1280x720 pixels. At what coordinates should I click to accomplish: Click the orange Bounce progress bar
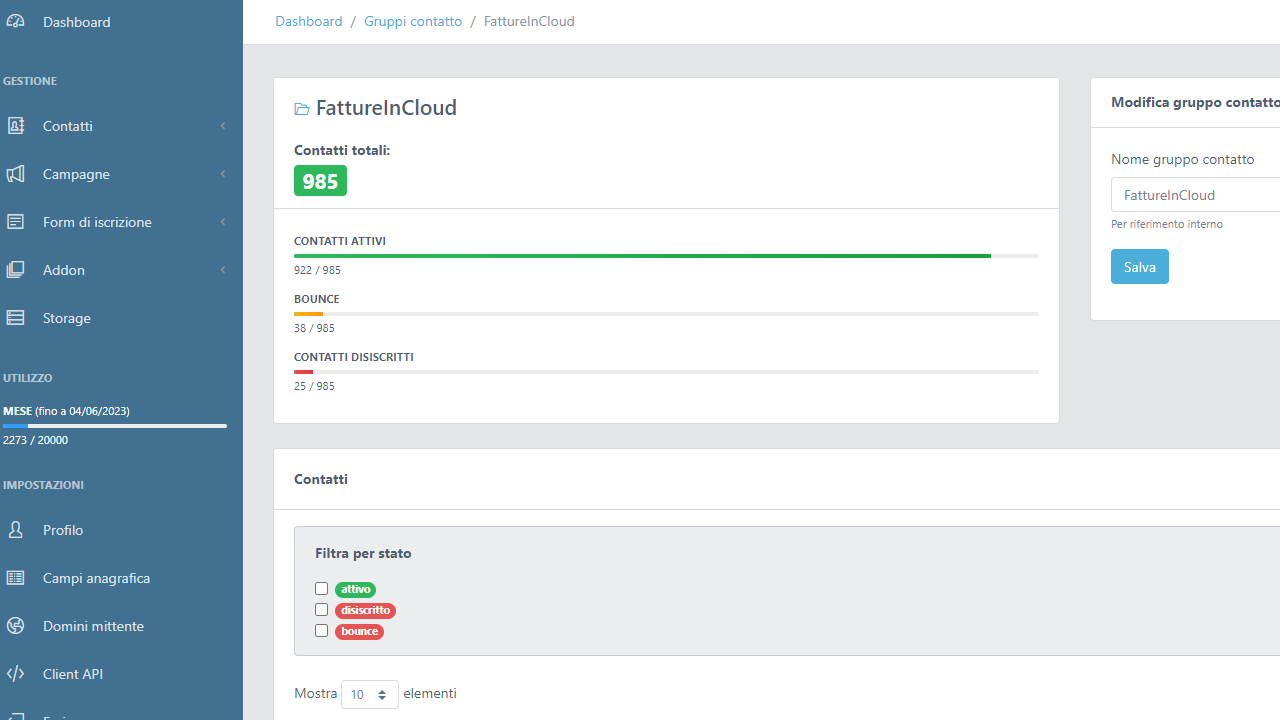(308, 314)
